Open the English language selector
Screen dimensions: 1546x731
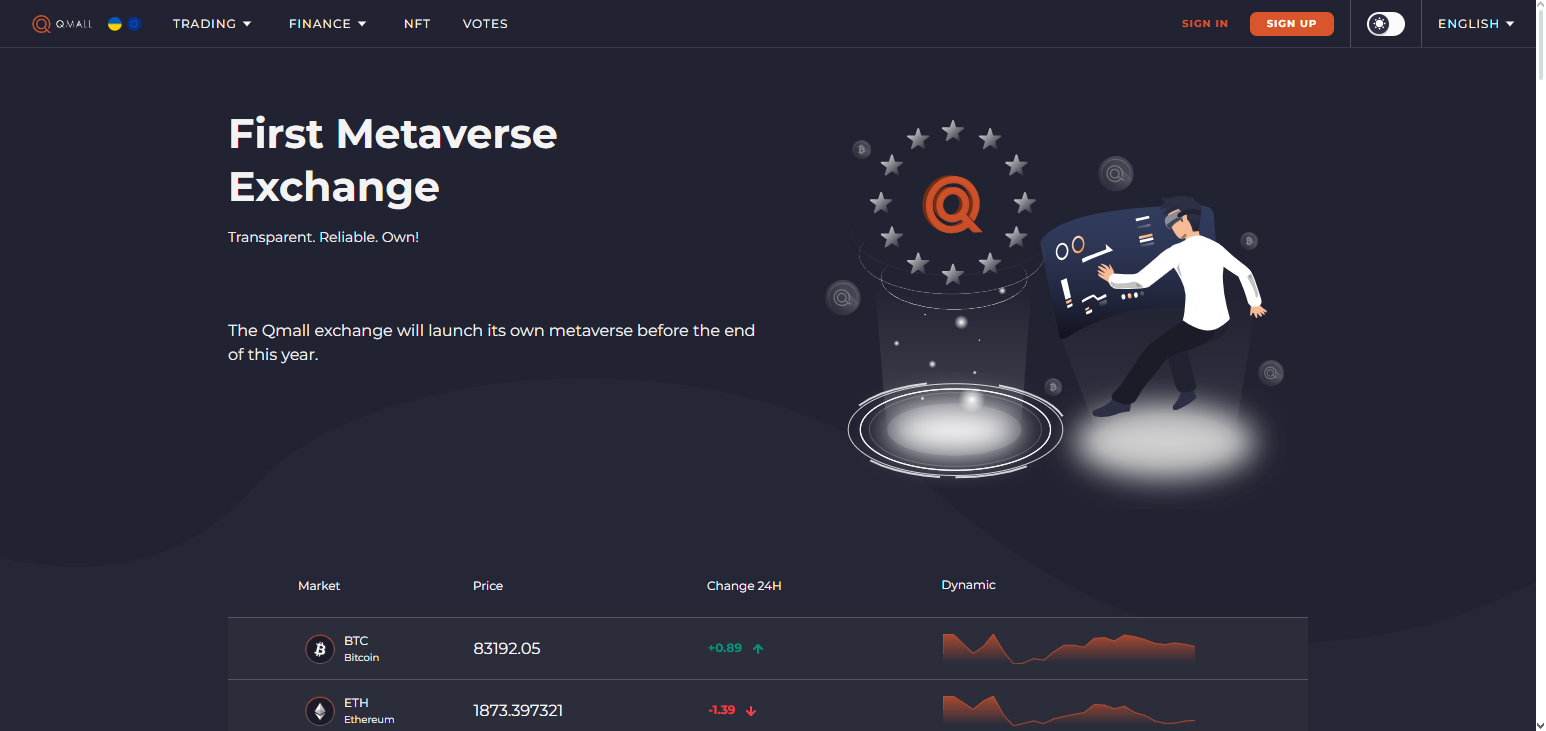coord(1476,24)
